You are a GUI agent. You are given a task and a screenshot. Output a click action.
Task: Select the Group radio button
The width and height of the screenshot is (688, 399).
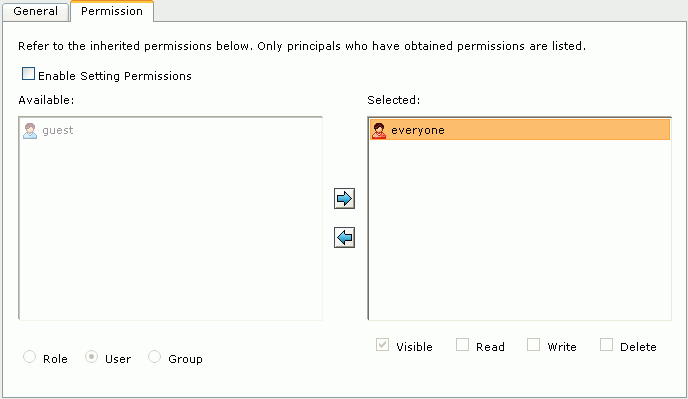point(154,357)
